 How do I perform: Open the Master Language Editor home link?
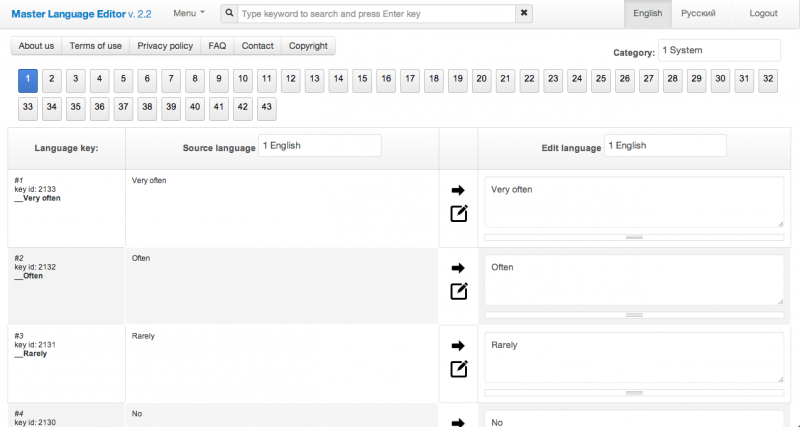pyautogui.click(x=81, y=14)
